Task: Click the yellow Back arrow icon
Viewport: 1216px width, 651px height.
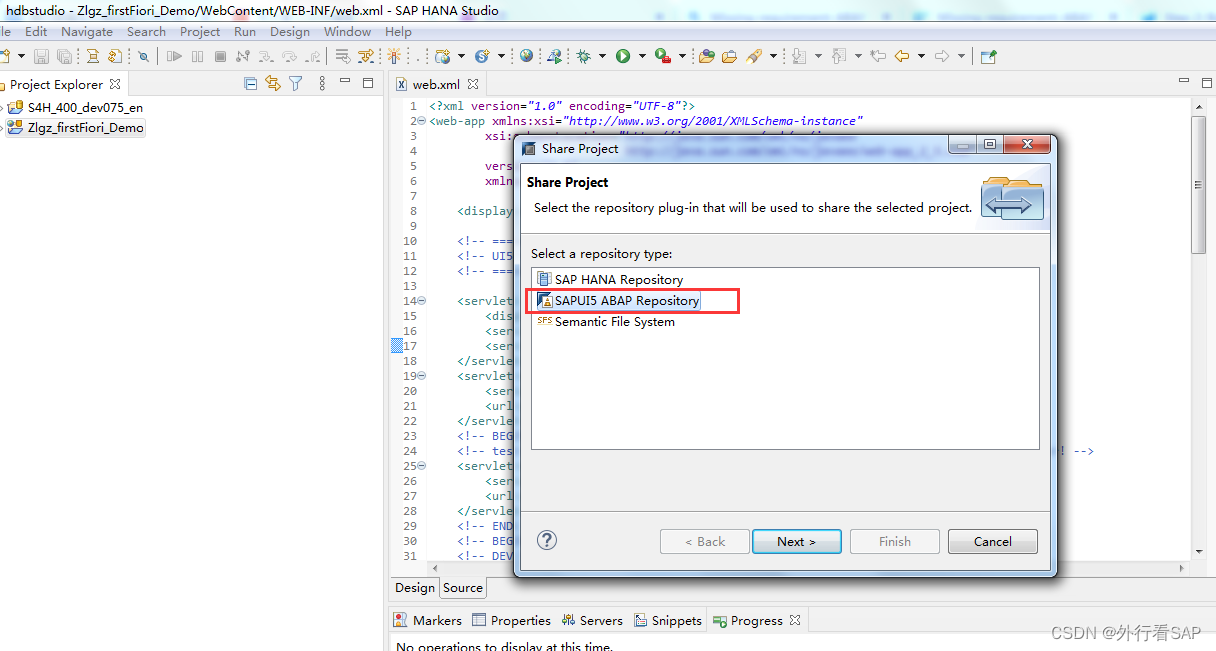Action: pos(902,56)
